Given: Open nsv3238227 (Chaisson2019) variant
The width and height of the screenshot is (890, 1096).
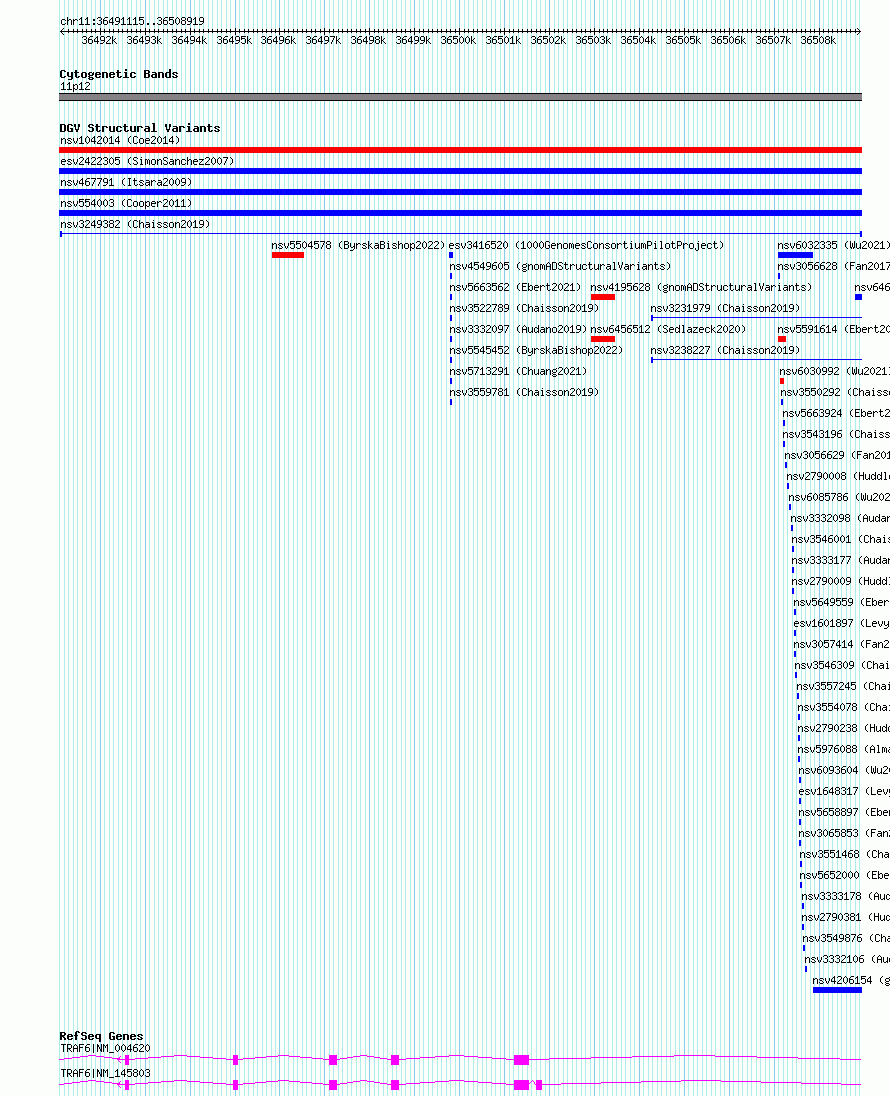Looking at the screenshot, I should (x=725, y=350).
